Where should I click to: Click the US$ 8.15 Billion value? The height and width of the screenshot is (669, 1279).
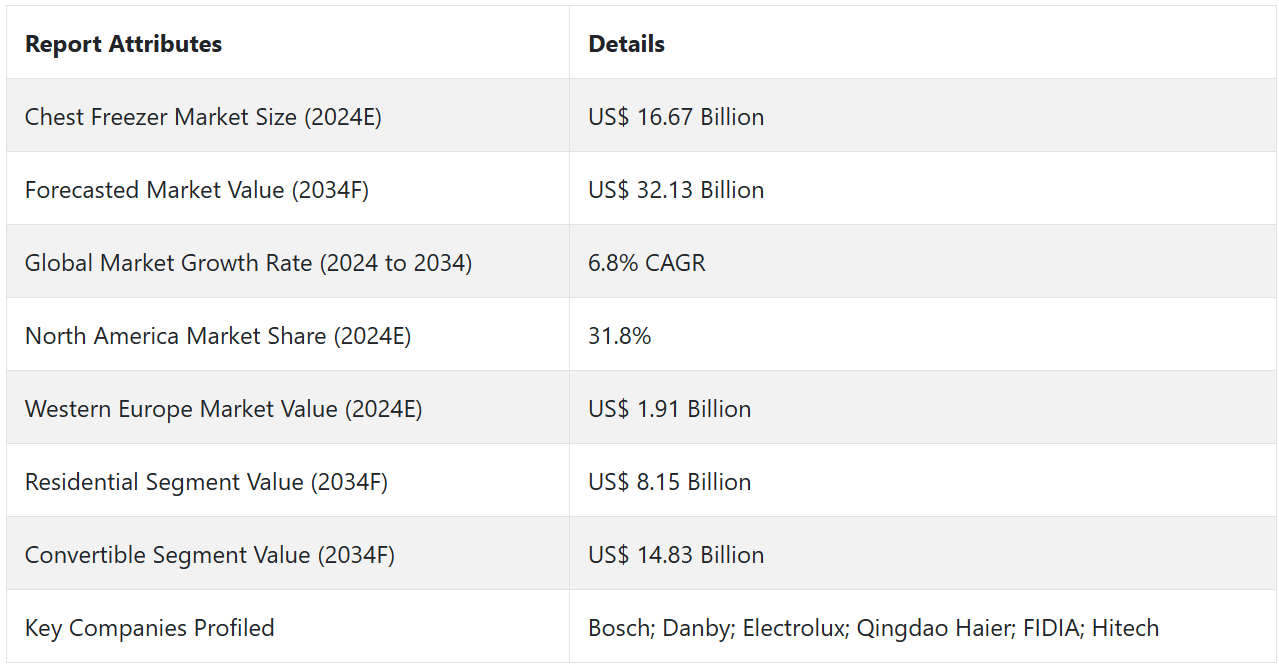(x=670, y=482)
